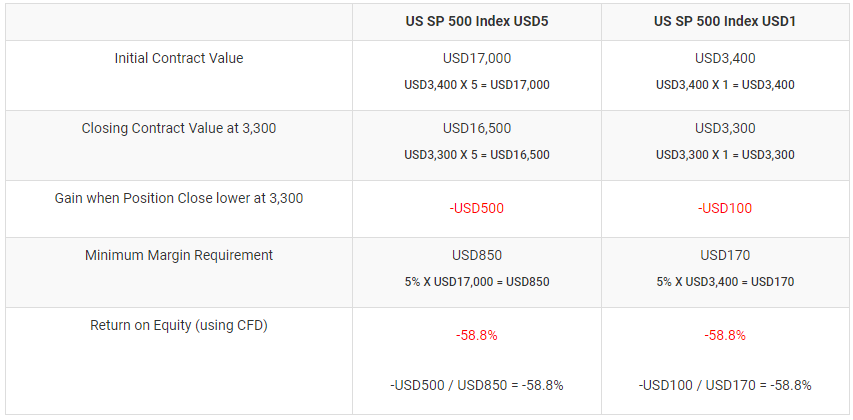Click the USD16,500 closing value
853x420 pixels.
click(x=477, y=128)
